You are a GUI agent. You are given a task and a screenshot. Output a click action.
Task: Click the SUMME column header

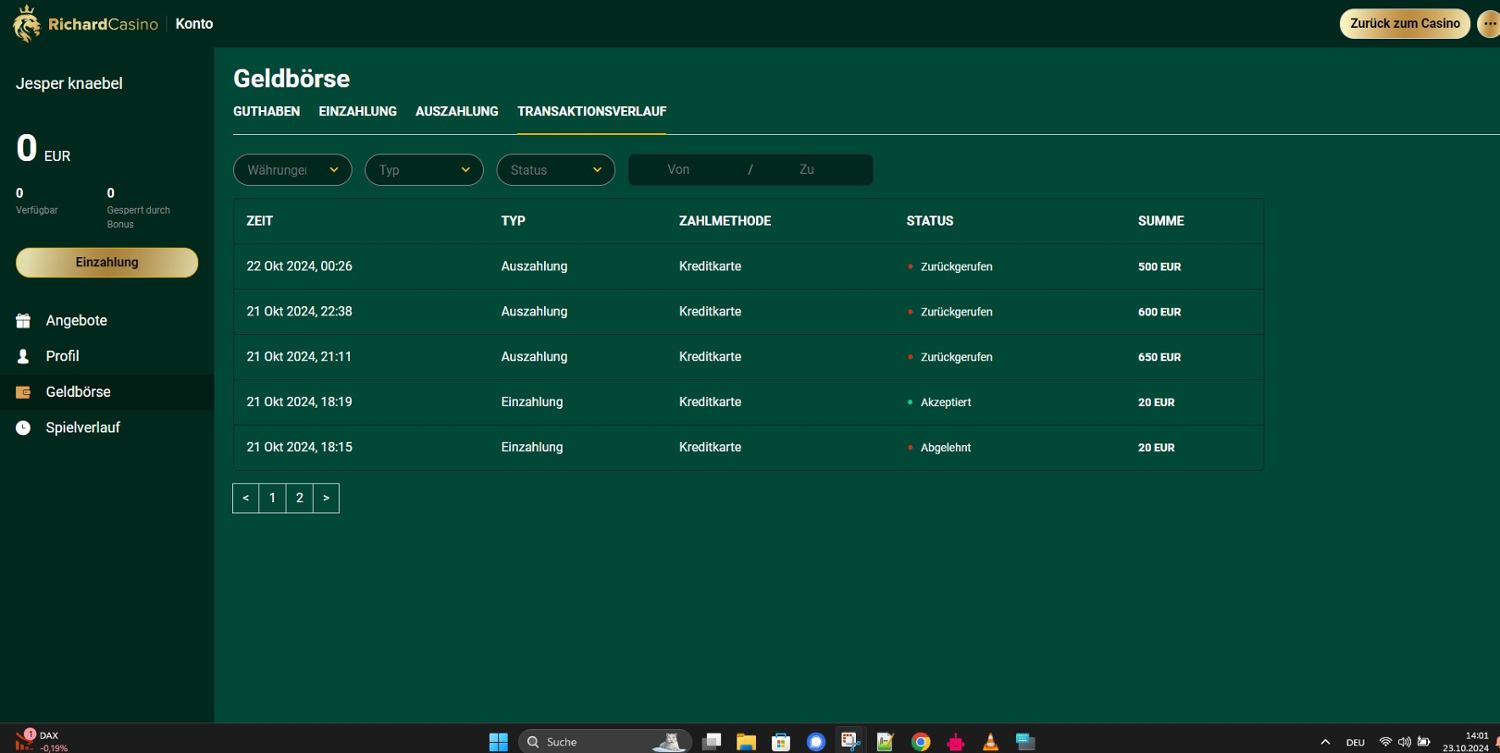[1161, 221]
